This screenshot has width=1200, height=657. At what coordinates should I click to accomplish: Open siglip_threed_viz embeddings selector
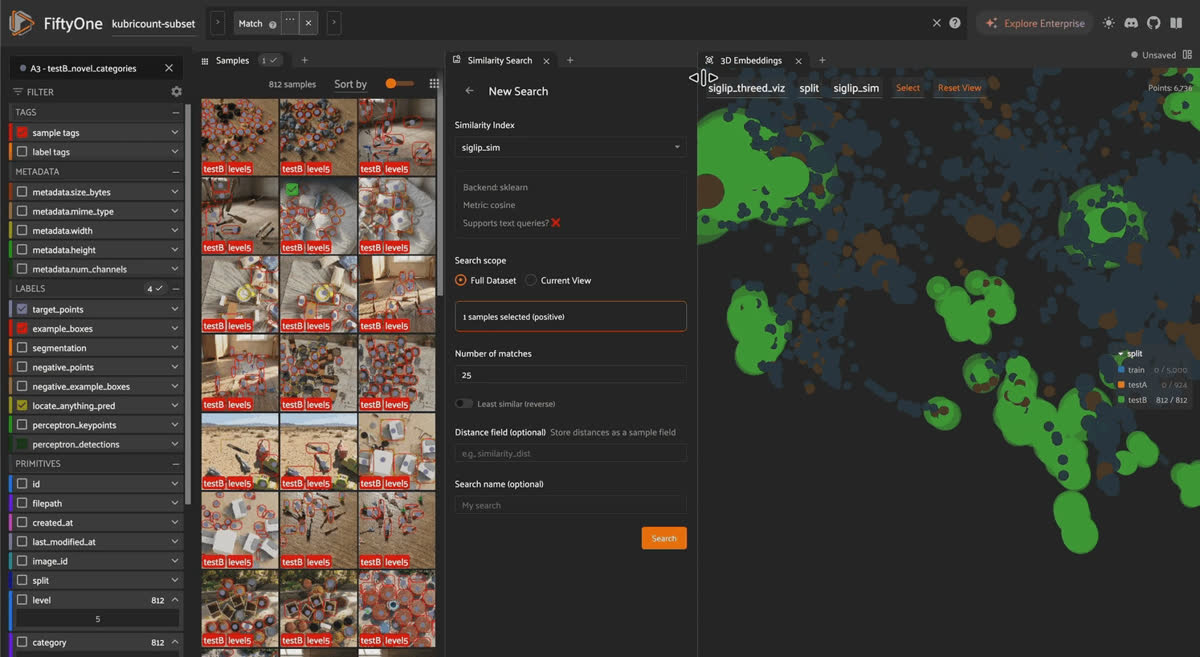(746, 88)
